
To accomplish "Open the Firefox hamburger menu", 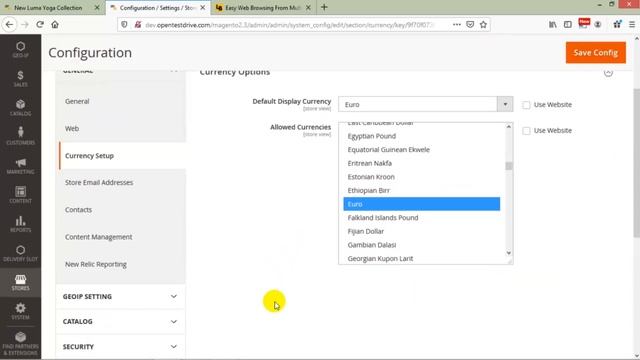I will pyautogui.click(x=632, y=24).
